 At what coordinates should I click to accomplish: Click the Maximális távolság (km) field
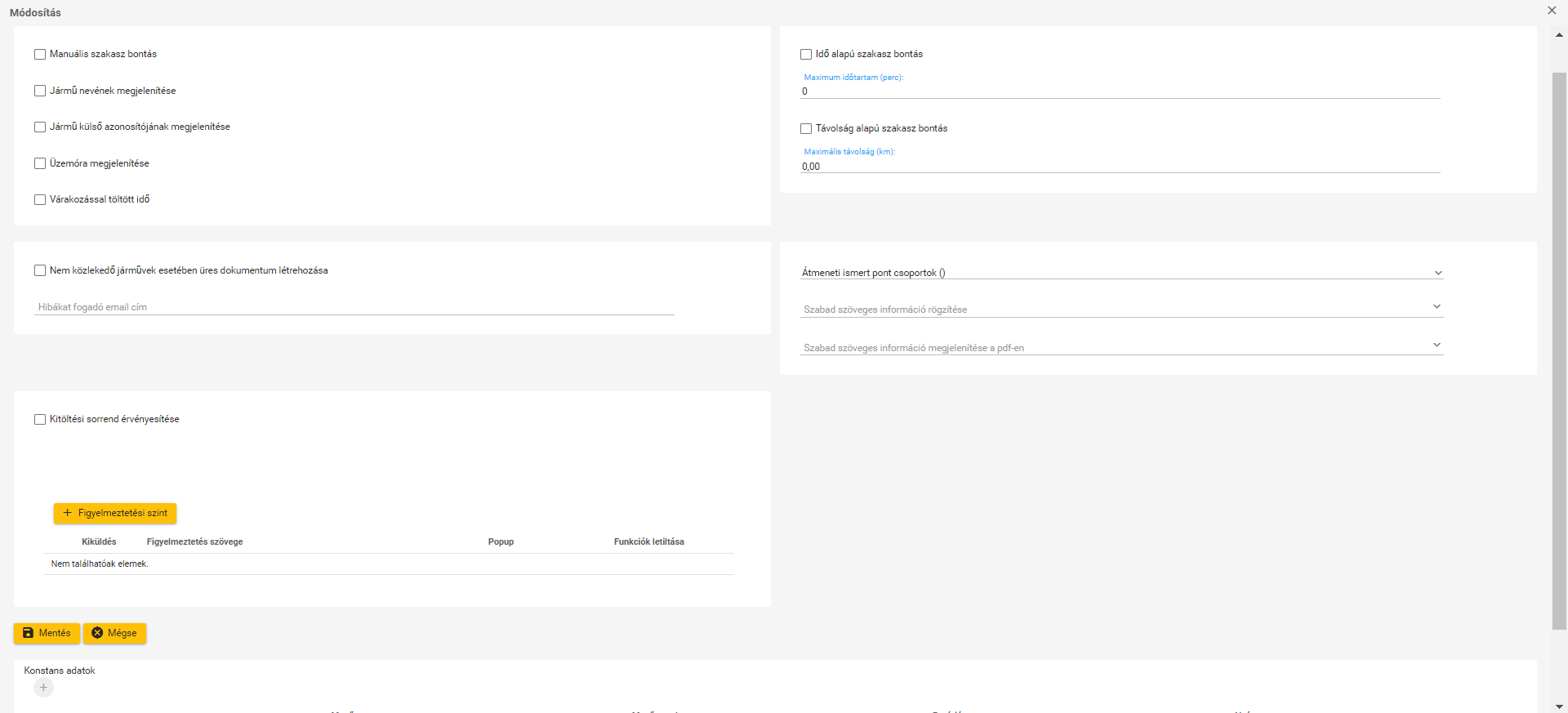(1119, 167)
